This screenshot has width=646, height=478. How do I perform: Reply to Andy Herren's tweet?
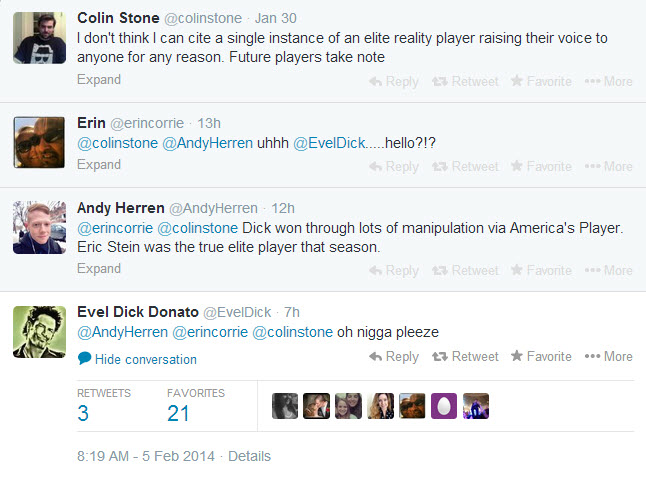[393, 270]
